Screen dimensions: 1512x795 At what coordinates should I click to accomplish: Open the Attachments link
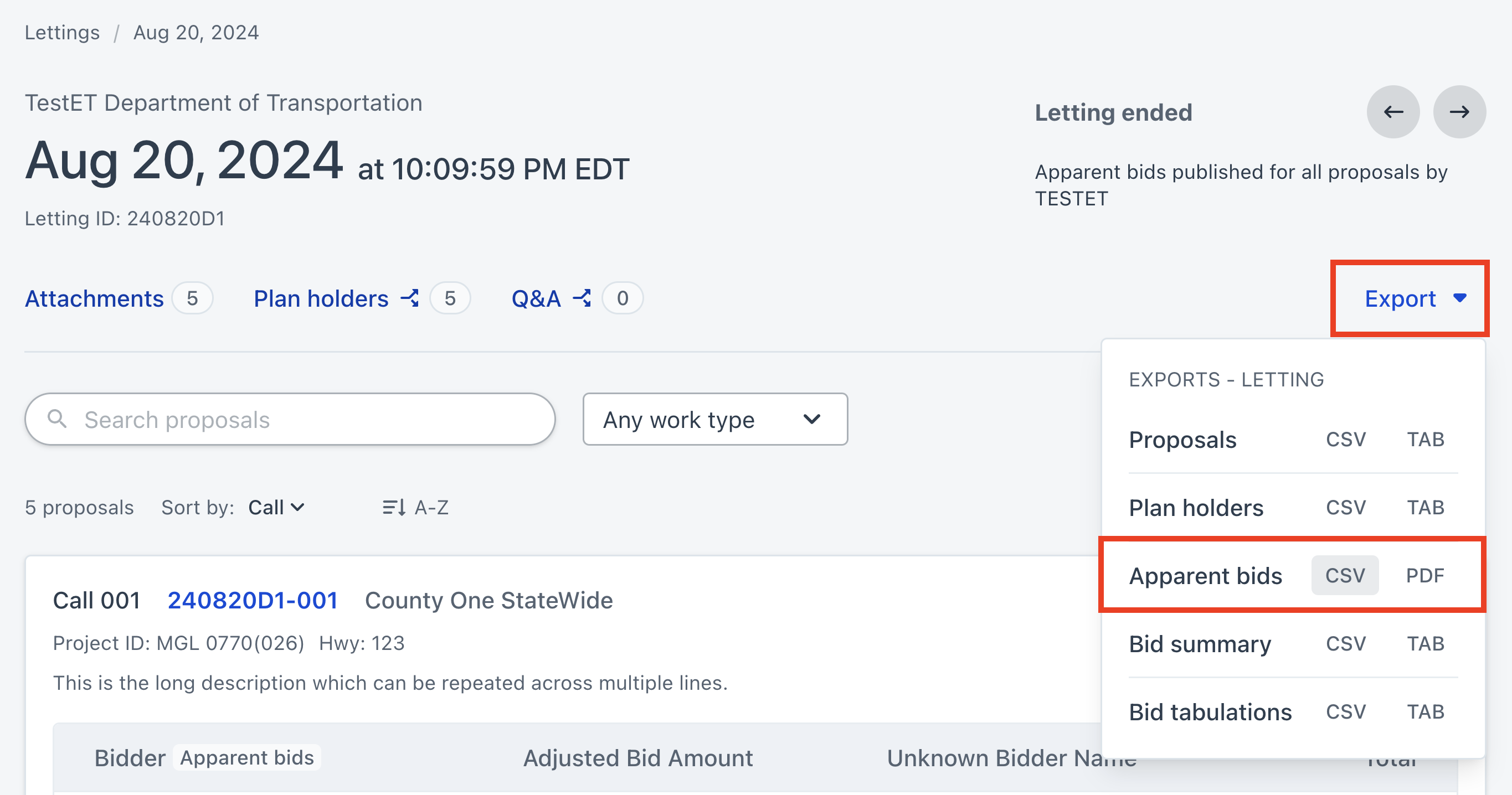(94, 298)
